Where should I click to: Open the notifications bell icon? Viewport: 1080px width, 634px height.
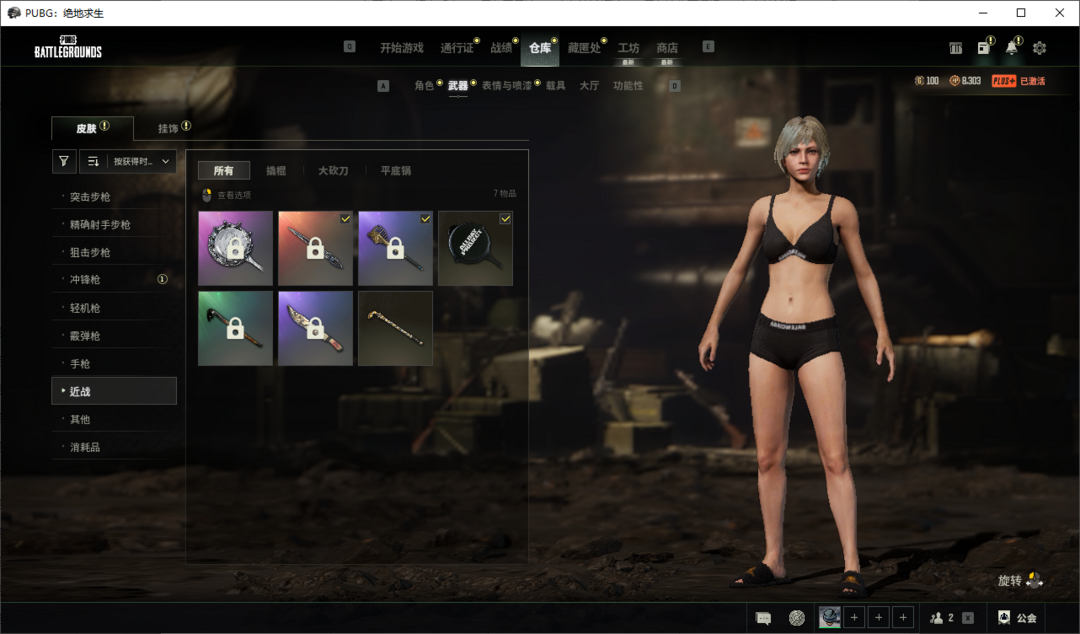click(x=1011, y=48)
